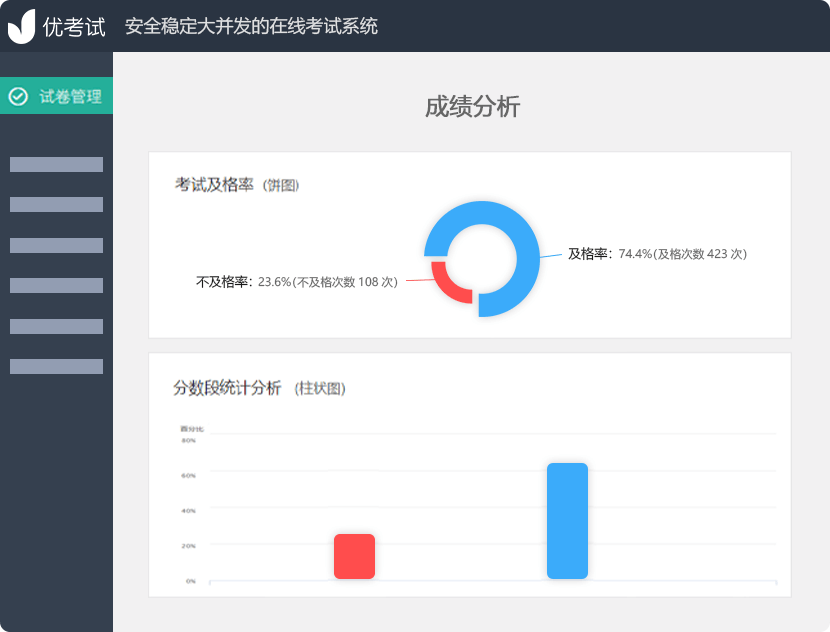Click the 安全稳定大并发的在线考试系统 tagline
The height and width of the screenshot is (632, 830).
pos(251,27)
